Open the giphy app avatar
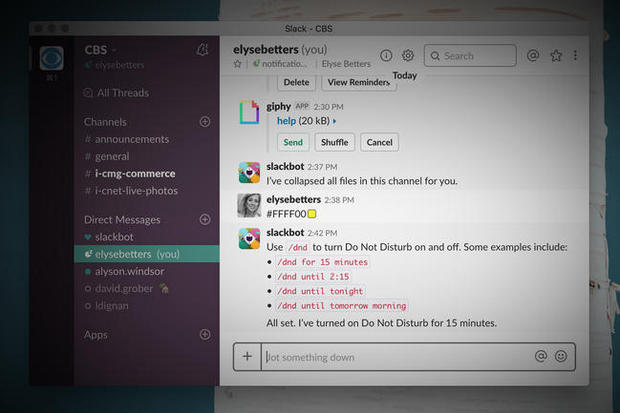 click(x=249, y=112)
